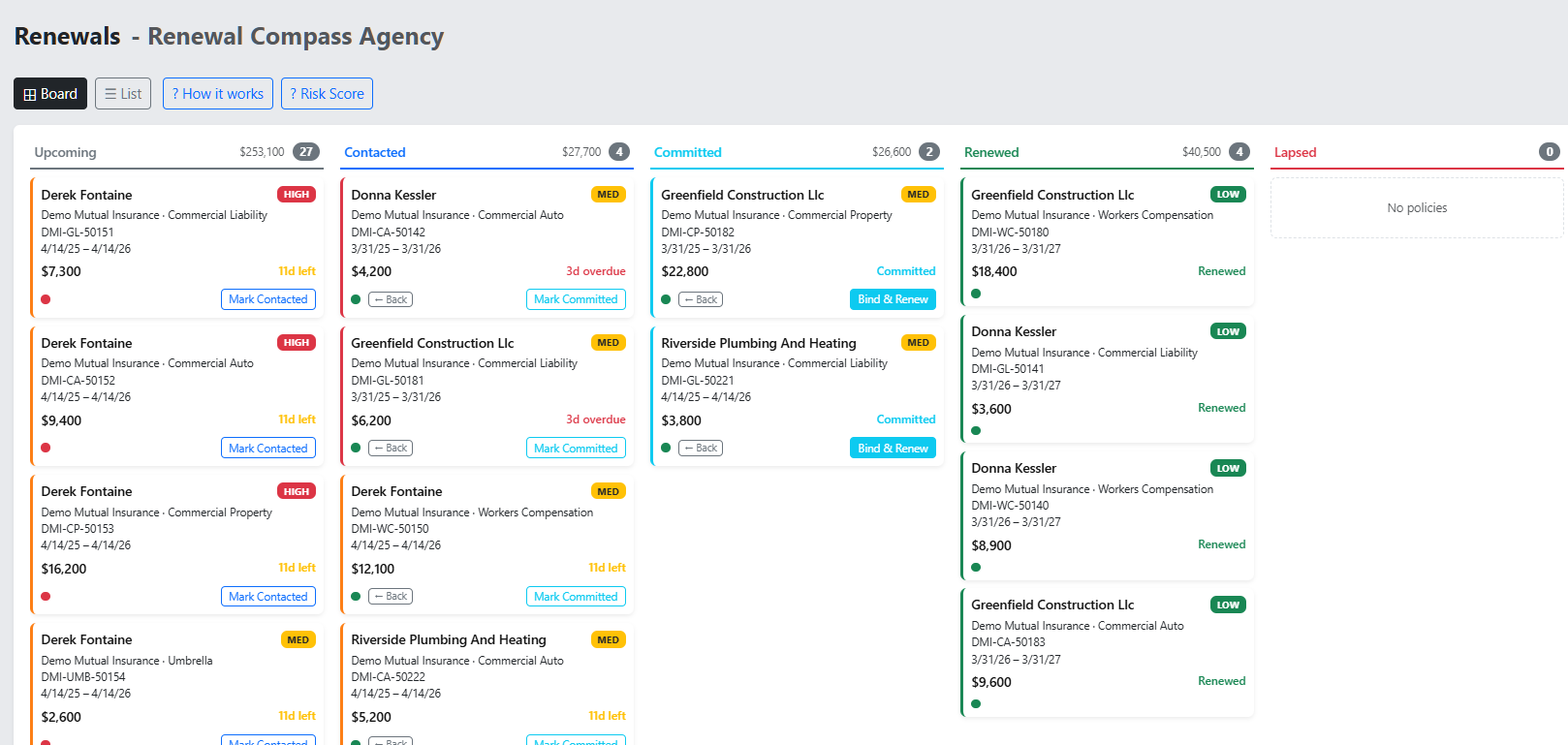The height and width of the screenshot is (745, 1568).
Task: Move policy DMI-GL-50221 back a stage
Action: (701, 448)
